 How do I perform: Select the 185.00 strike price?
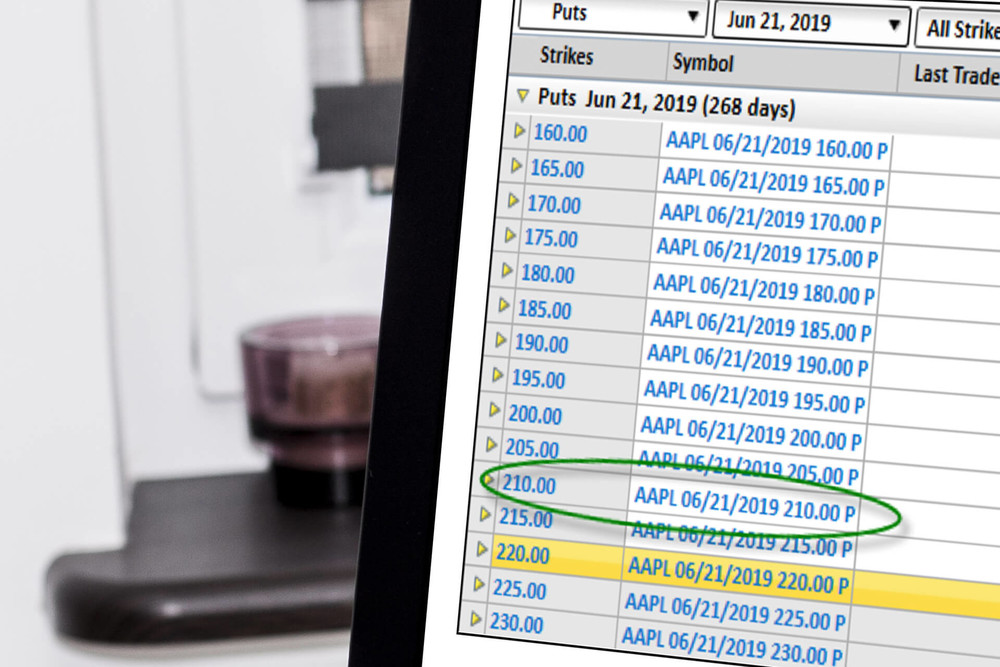544,309
